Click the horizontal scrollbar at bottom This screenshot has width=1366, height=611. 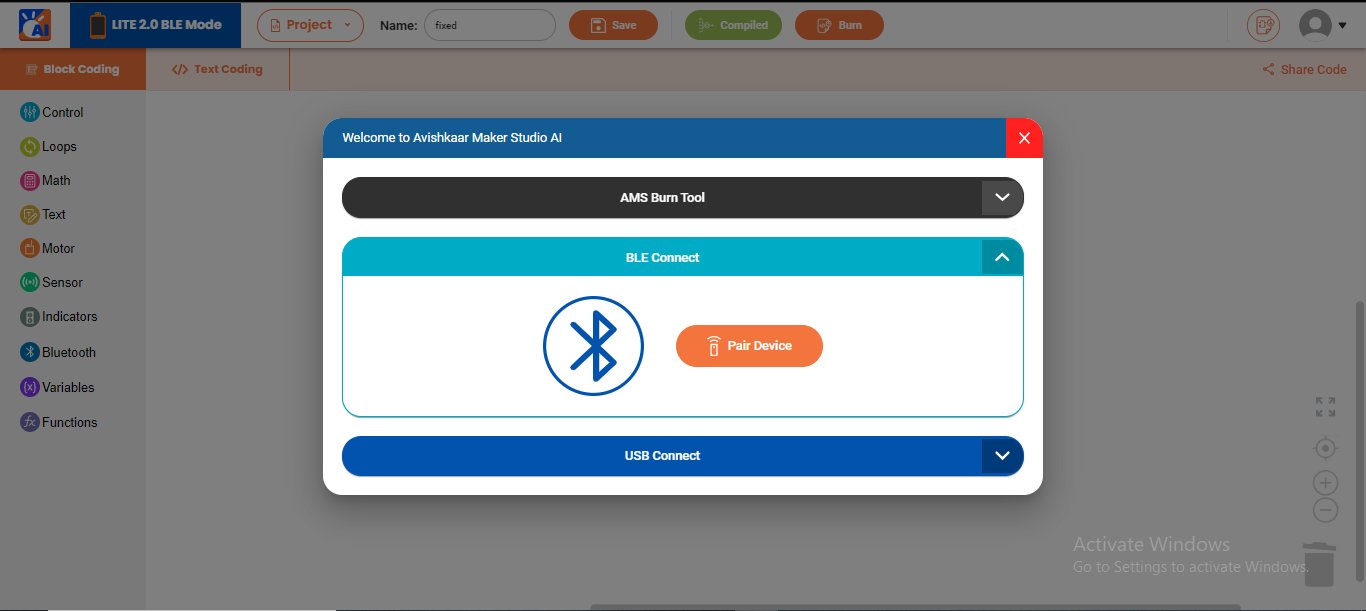click(915, 607)
